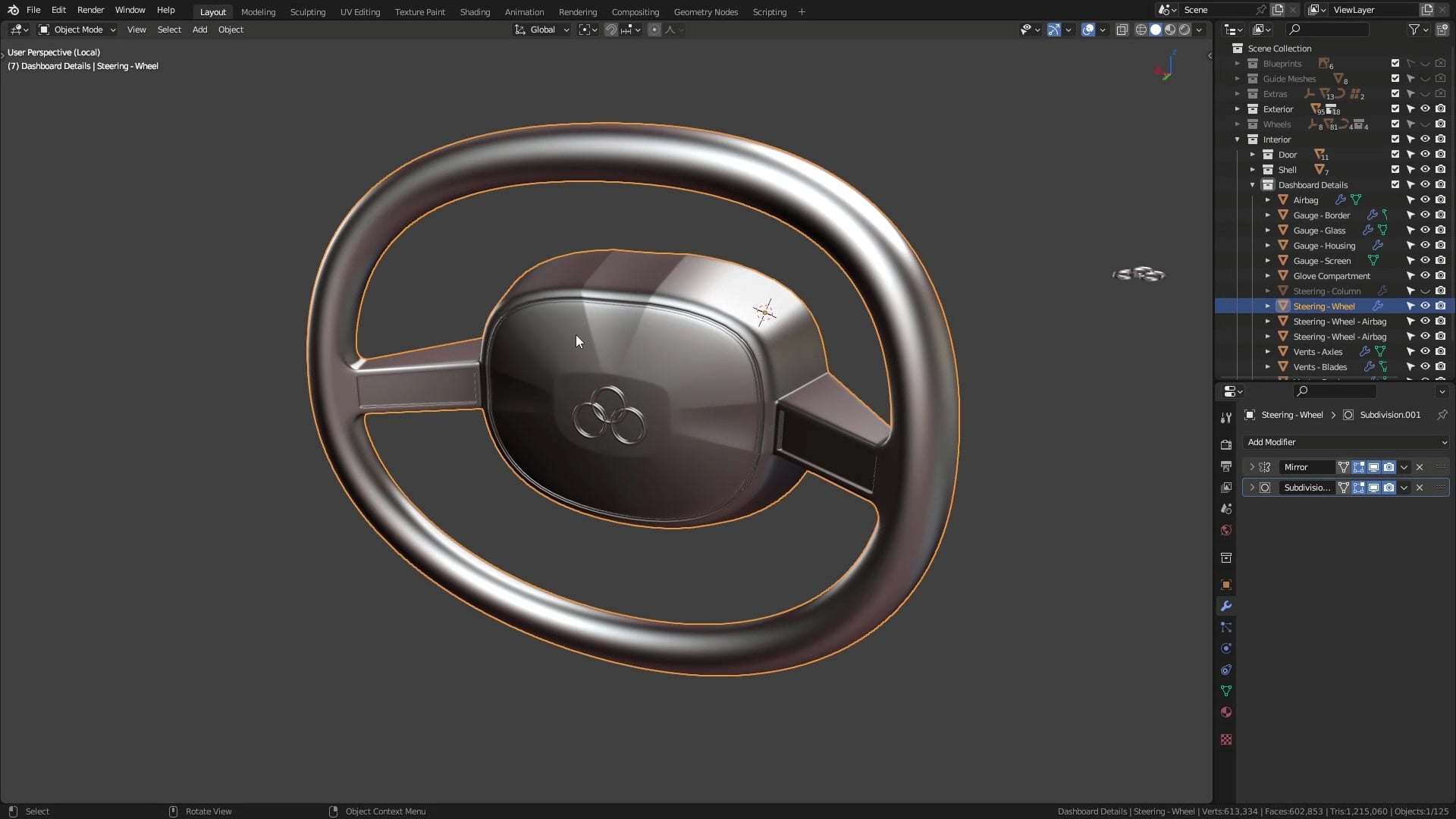Switch to material preview shading

(1170, 30)
